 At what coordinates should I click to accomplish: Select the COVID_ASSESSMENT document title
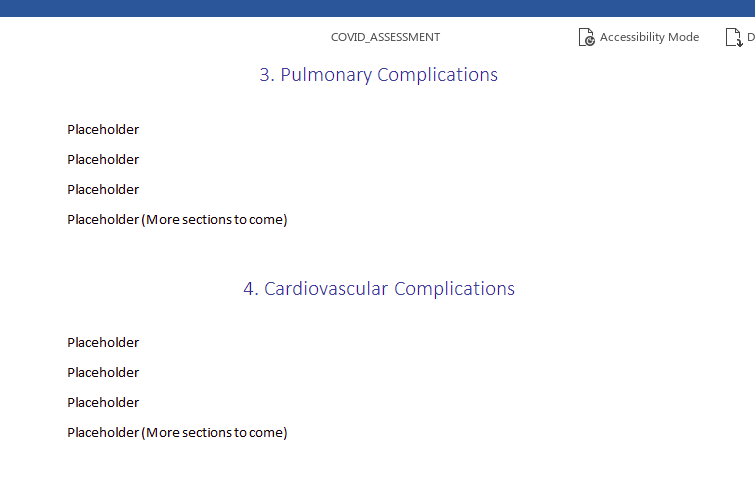coord(385,37)
